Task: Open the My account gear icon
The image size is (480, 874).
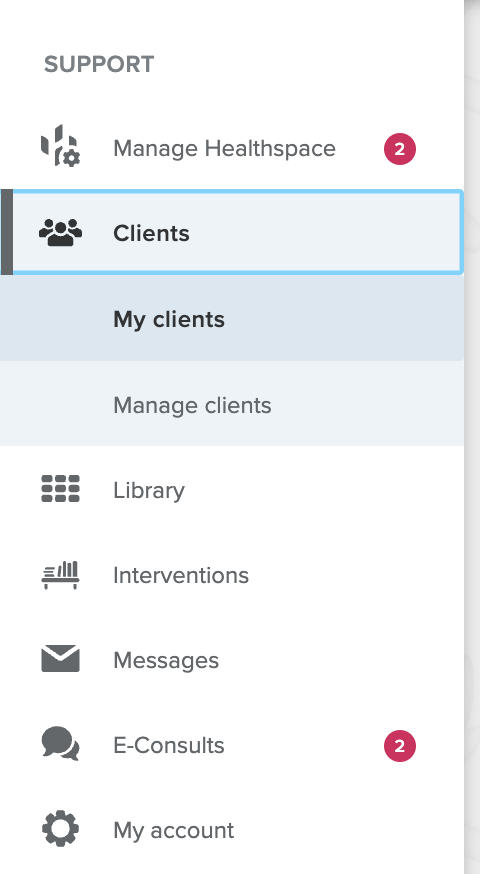Action: pos(60,829)
